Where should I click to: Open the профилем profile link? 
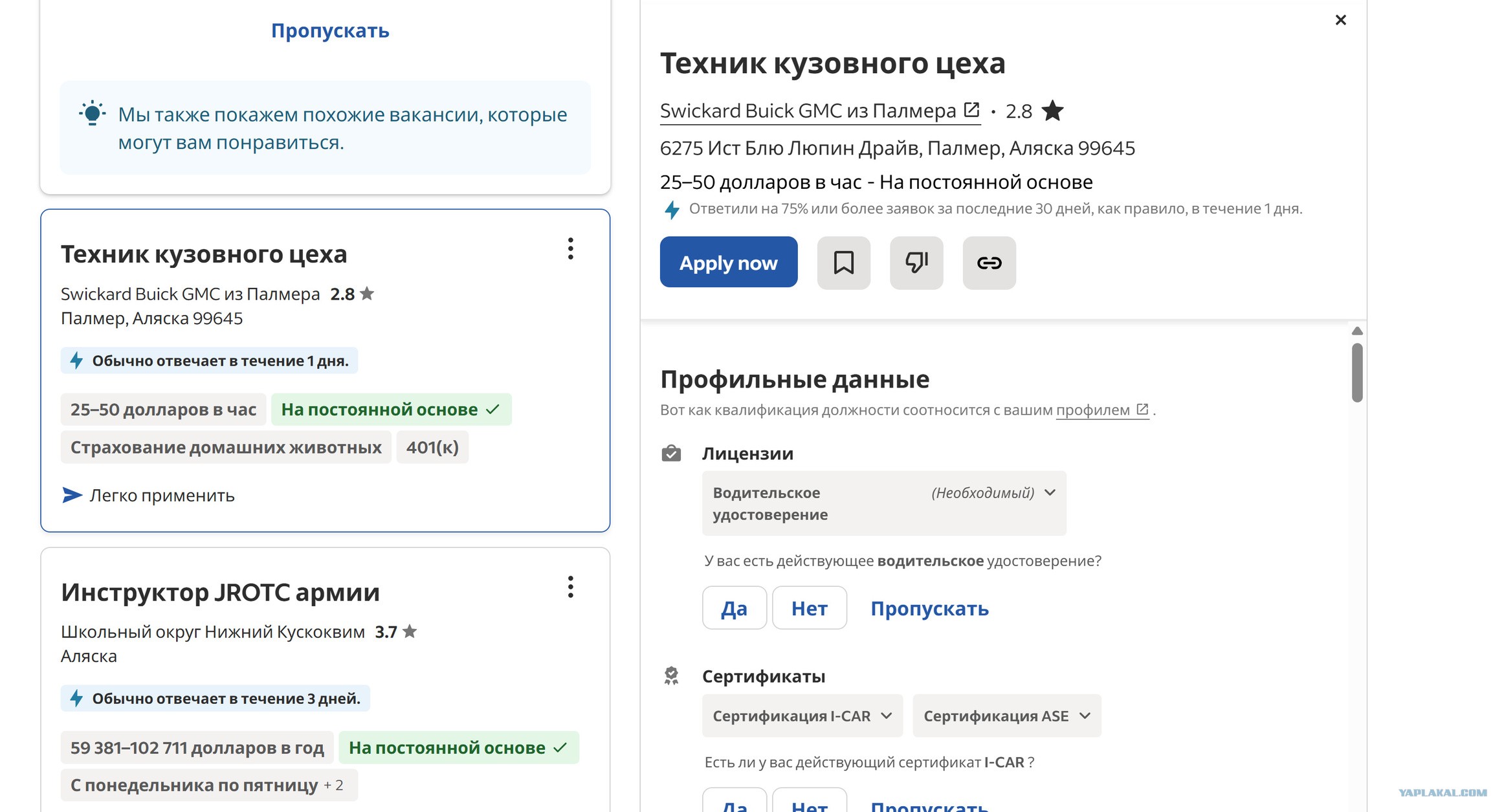(x=1102, y=410)
